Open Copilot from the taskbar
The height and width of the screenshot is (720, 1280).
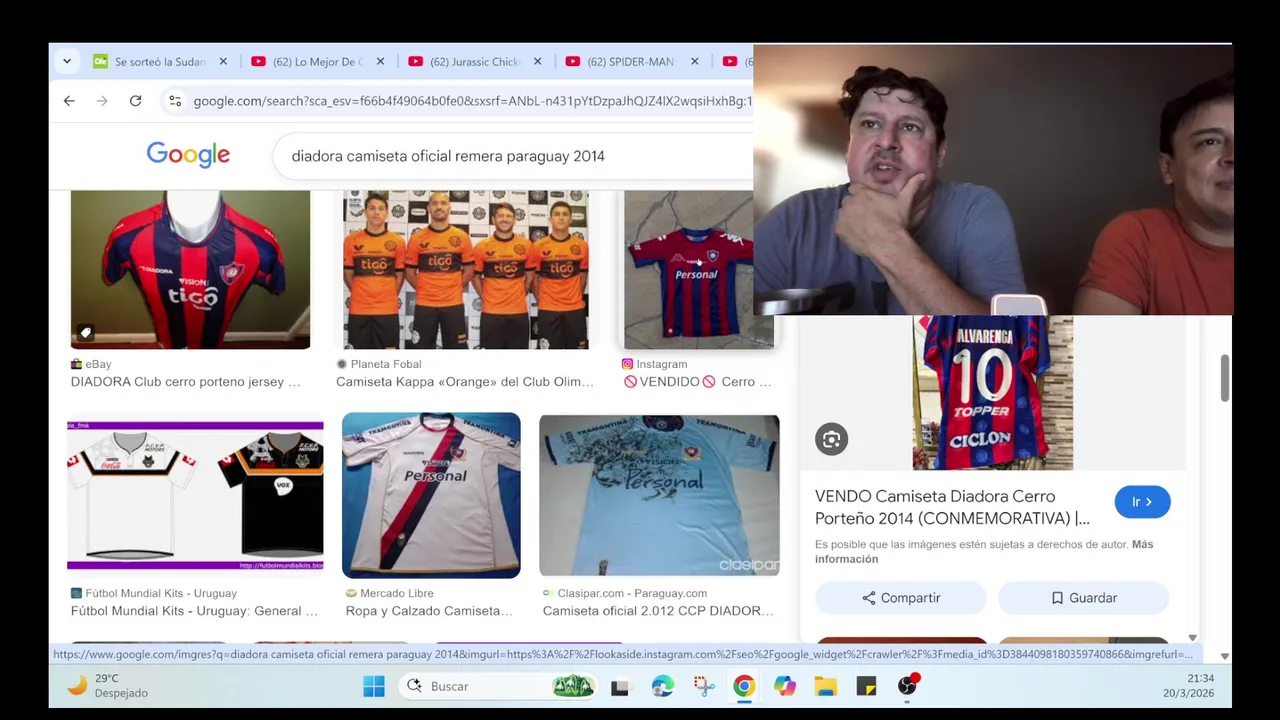tap(785, 686)
